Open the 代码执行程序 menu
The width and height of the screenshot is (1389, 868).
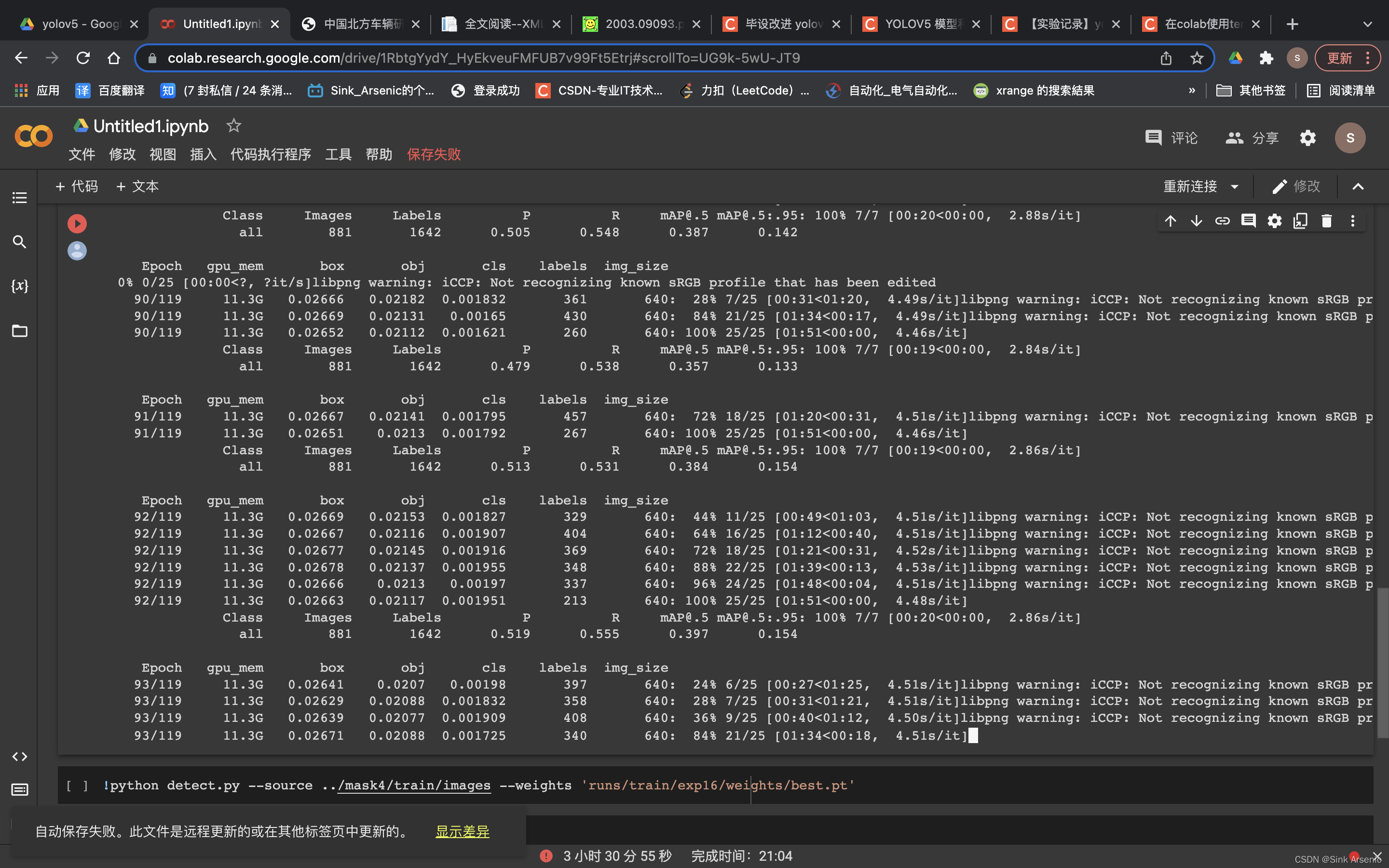pos(271,154)
